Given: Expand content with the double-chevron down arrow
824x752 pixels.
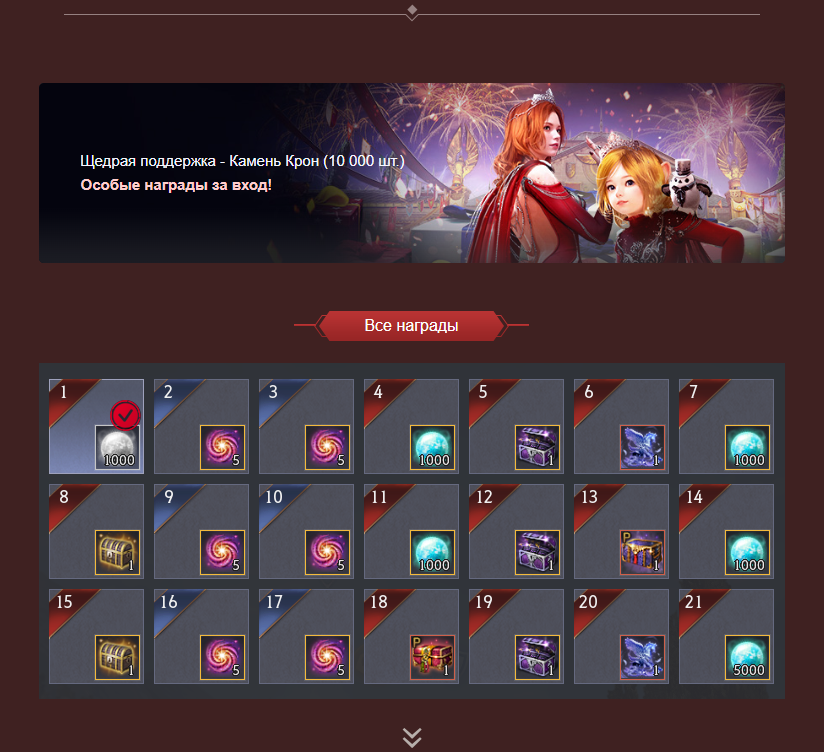Looking at the screenshot, I should [412, 737].
